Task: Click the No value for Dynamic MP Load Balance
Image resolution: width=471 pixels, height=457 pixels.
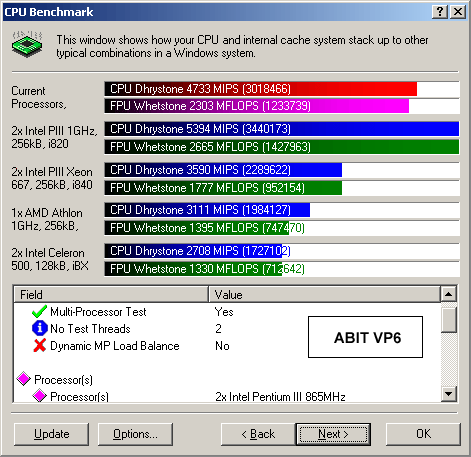Action: coord(222,346)
